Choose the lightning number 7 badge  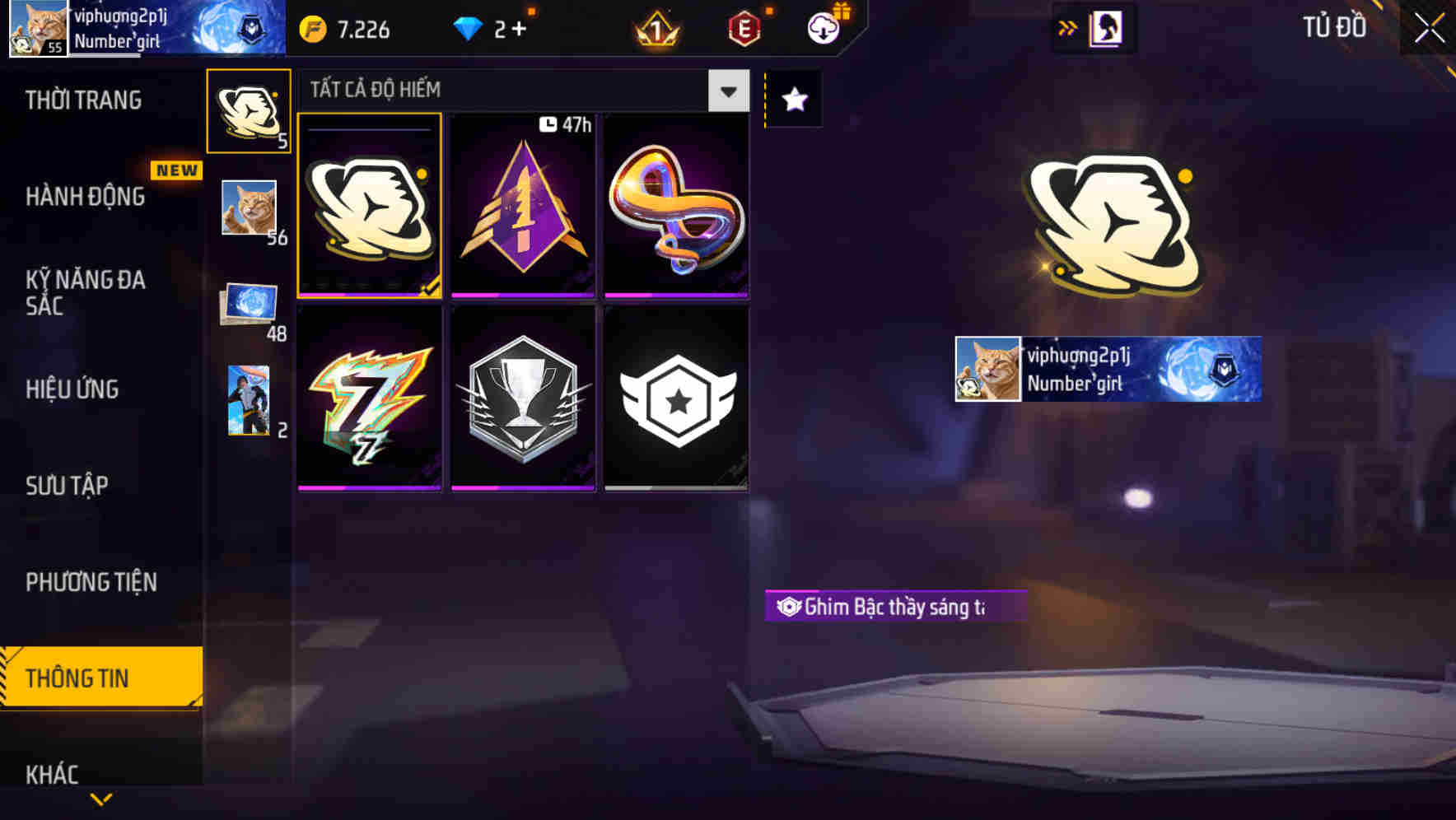coord(369,398)
